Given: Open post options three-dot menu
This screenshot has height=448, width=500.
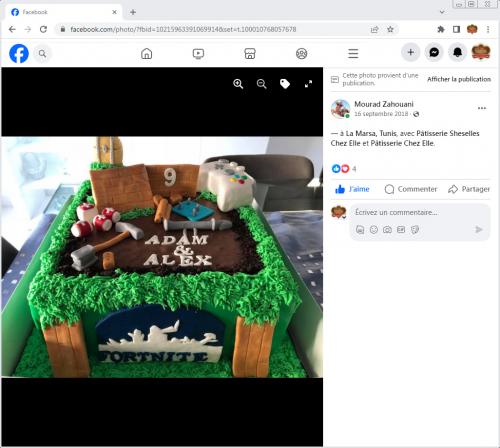Looking at the screenshot, I should click(x=482, y=108).
